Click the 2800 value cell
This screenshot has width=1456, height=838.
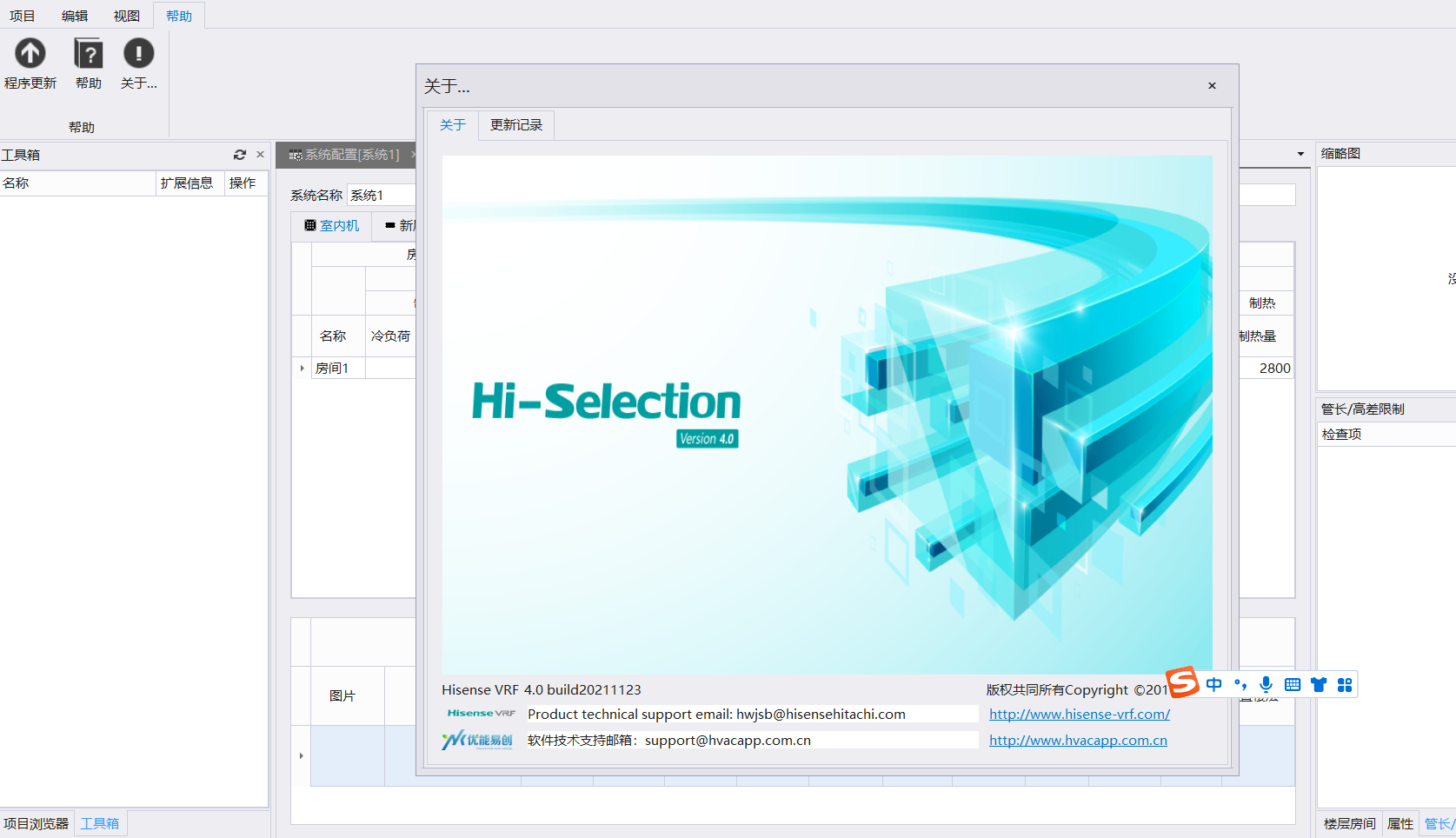click(x=1267, y=369)
